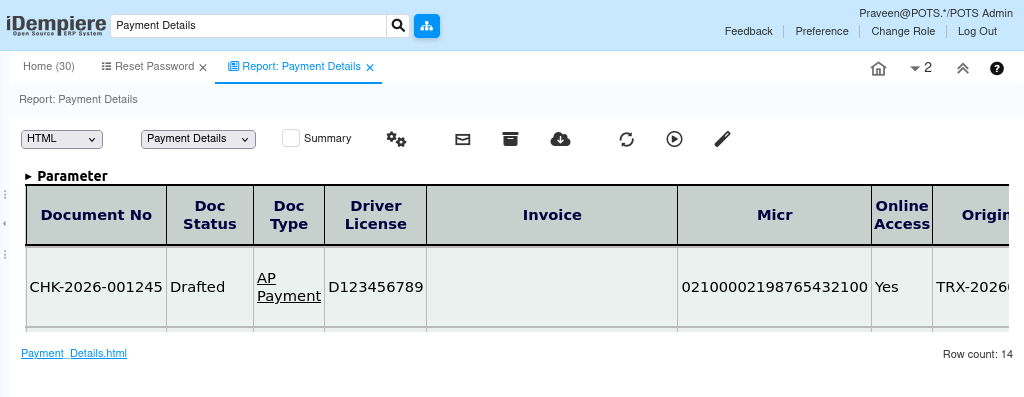
Task: Click the Row count: 14 text
Action: [x=978, y=355]
